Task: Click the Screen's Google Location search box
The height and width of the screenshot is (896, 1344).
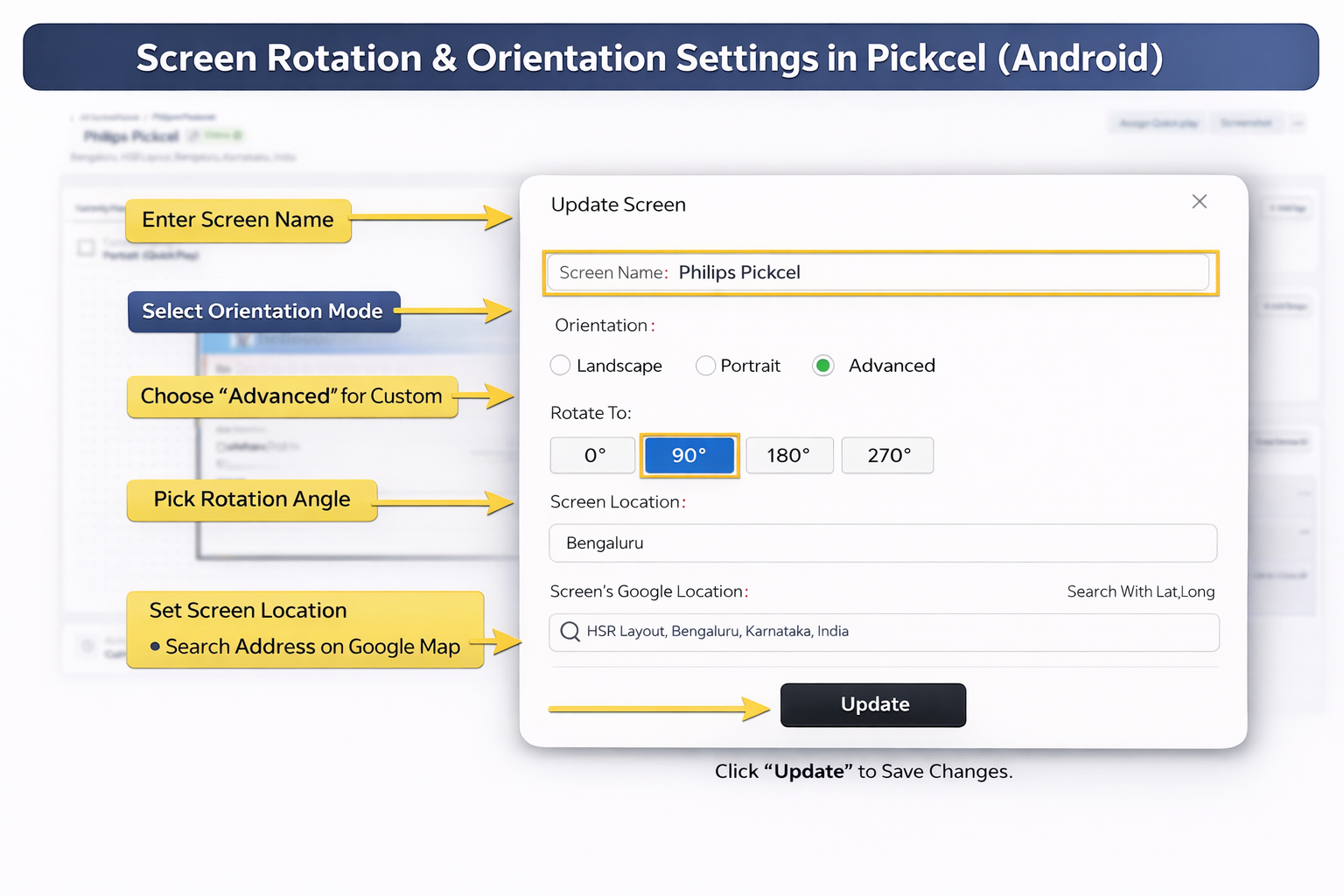Action: (892, 632)
